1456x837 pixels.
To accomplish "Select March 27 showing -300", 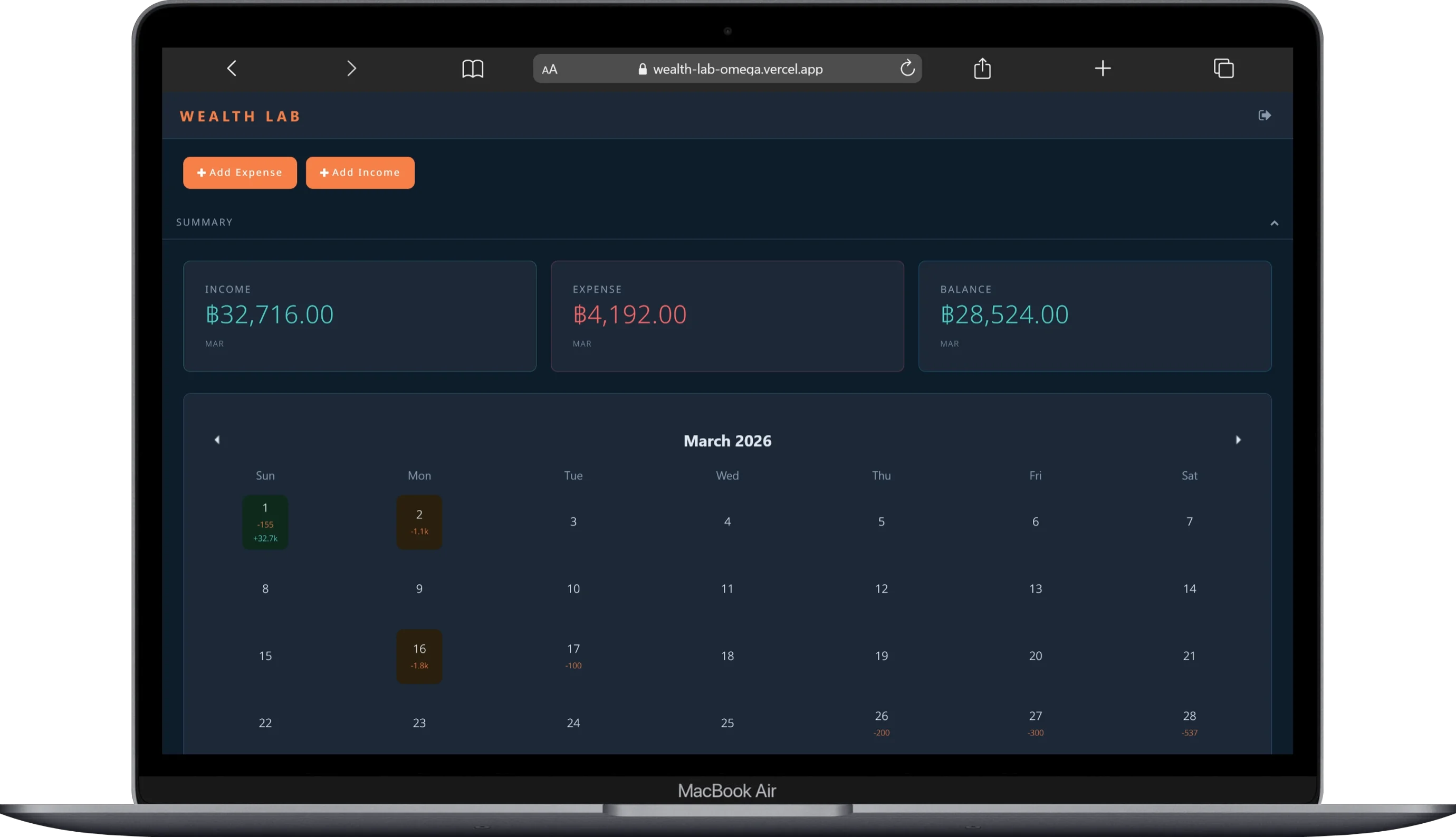I will pyautogui.click(x=1035, y=723).
